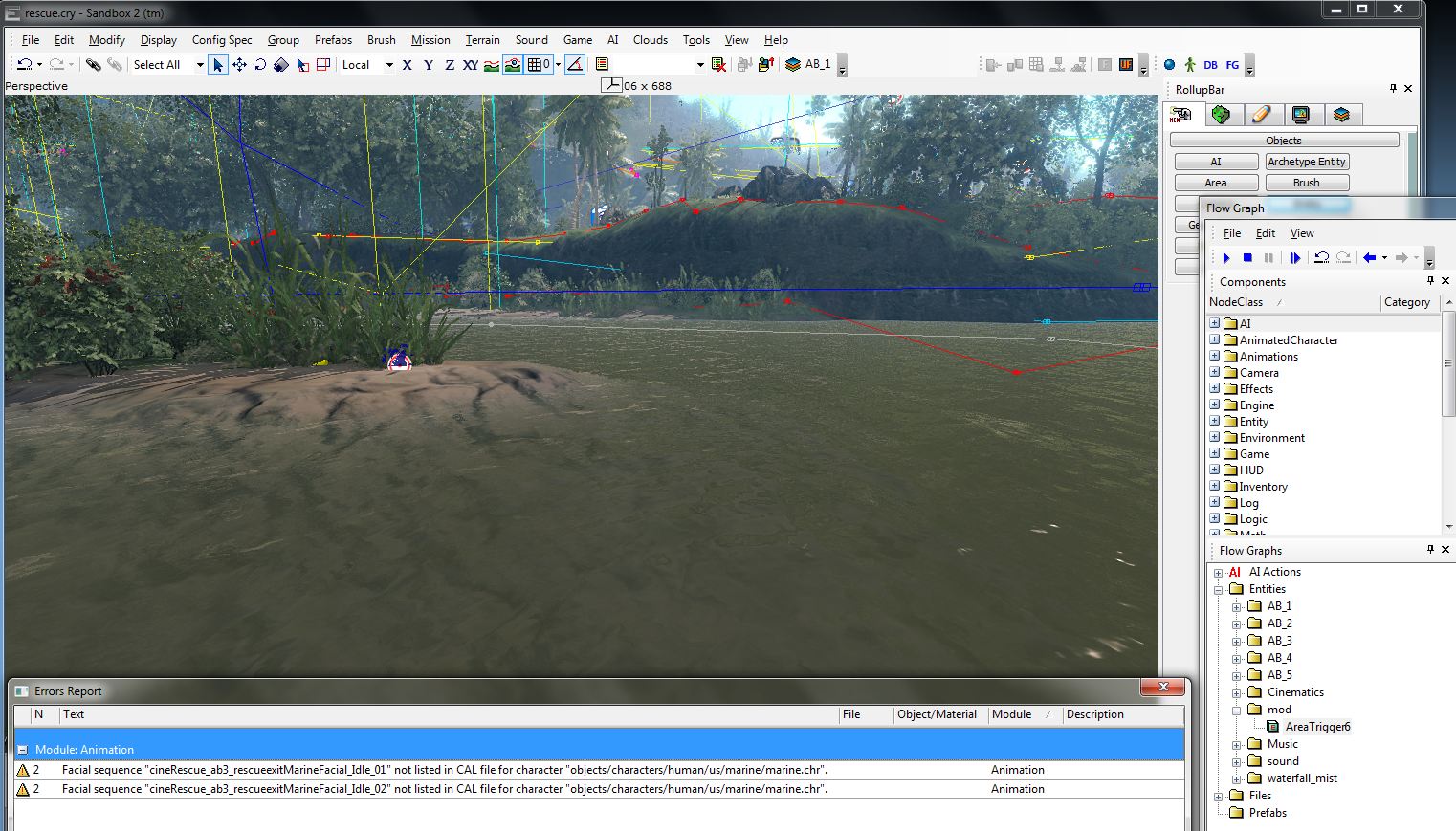1456x831 pixels.
Task: Collapse the Module: Animation error group
Action: pos(22,750)
